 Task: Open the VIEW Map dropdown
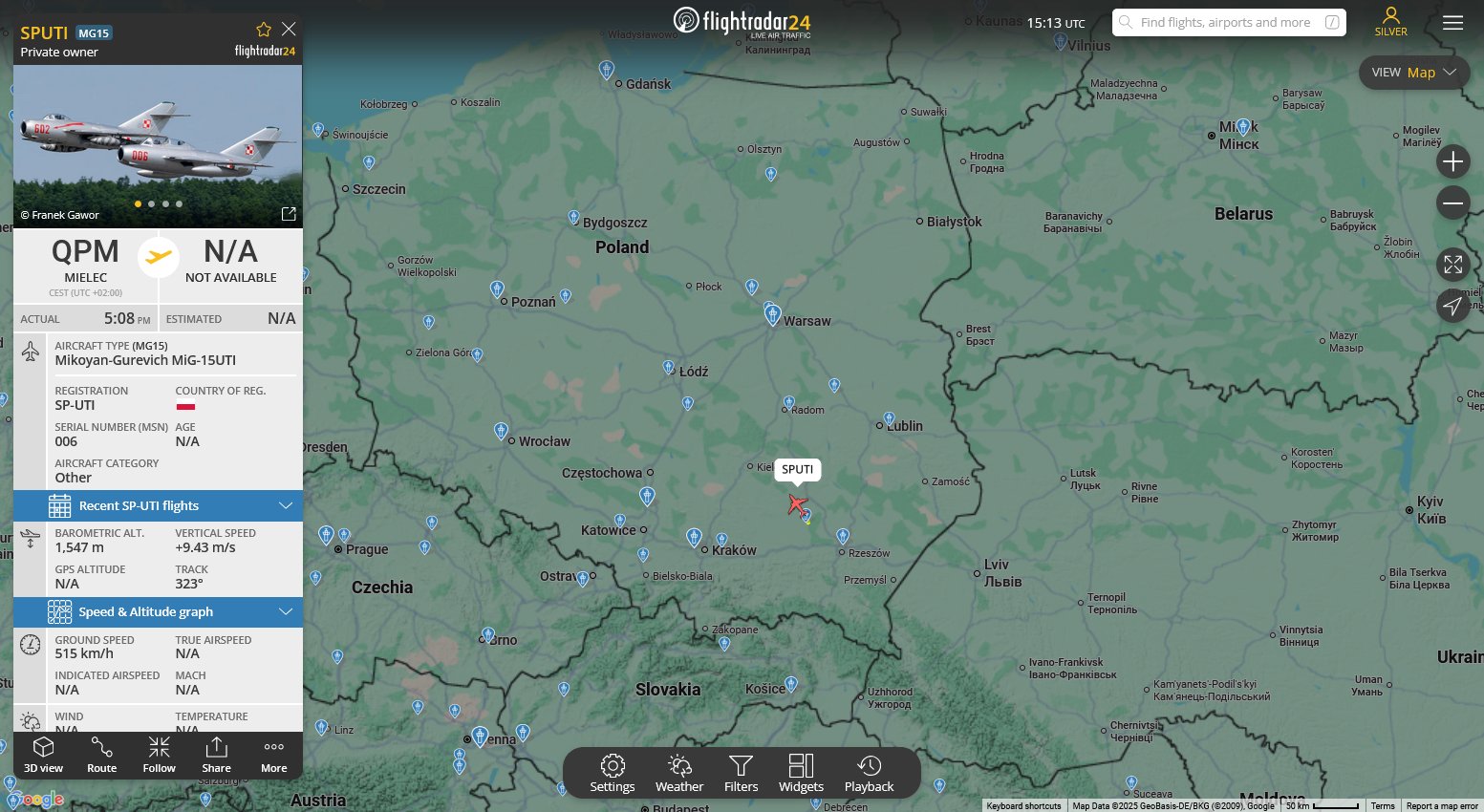tap(1413, 73)
